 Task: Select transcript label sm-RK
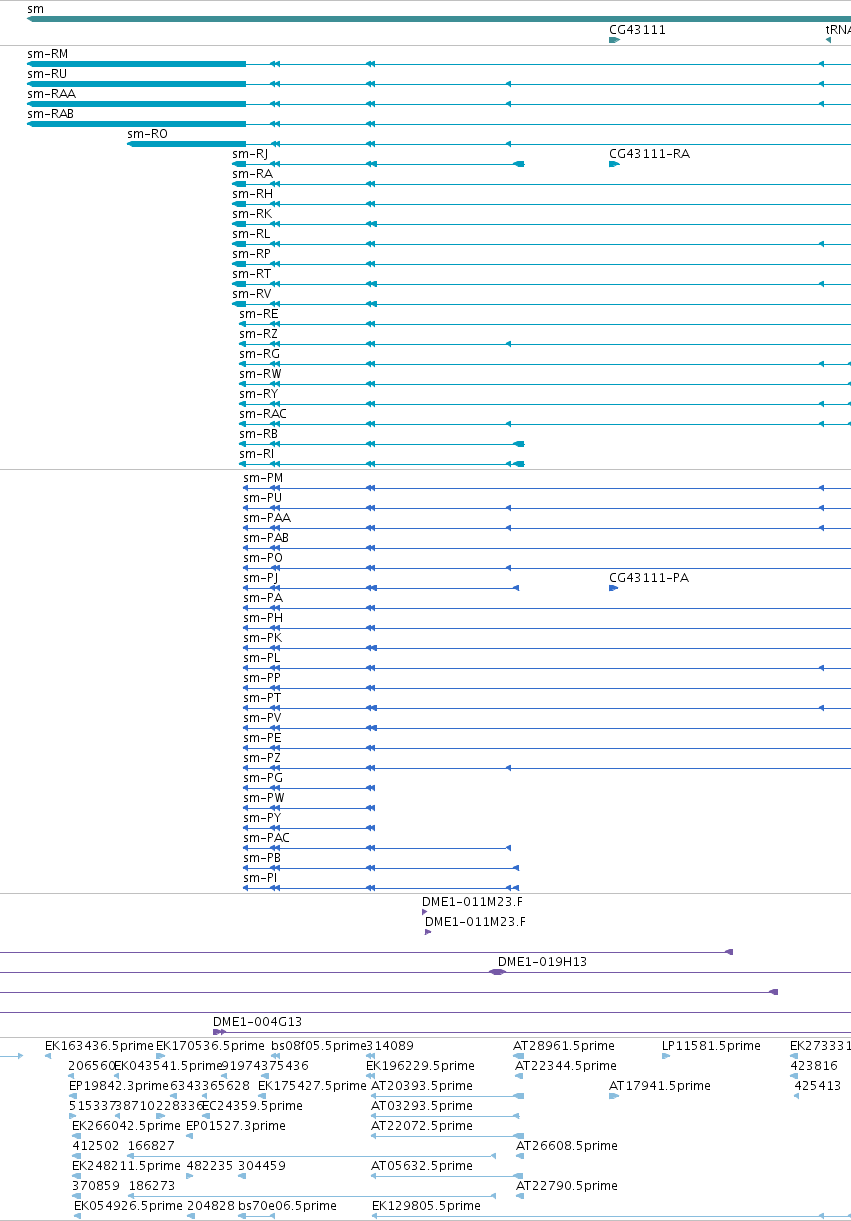point(252,214)
